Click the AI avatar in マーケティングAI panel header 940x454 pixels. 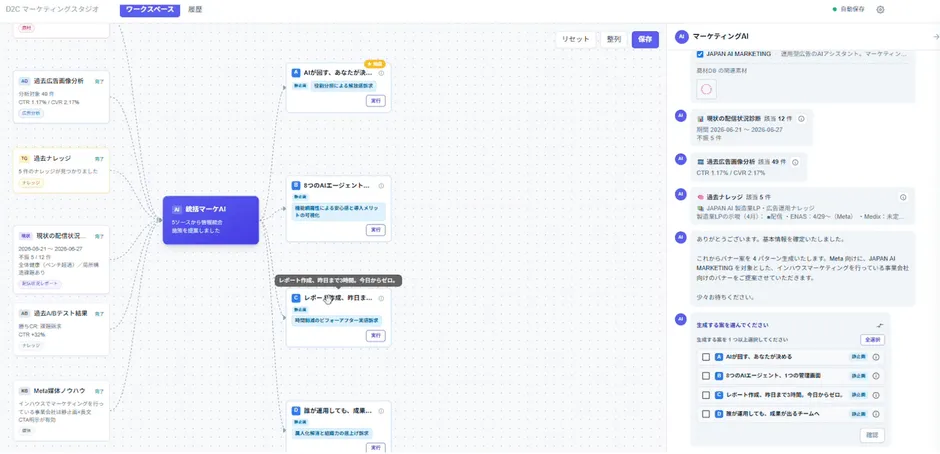[681, 37]
